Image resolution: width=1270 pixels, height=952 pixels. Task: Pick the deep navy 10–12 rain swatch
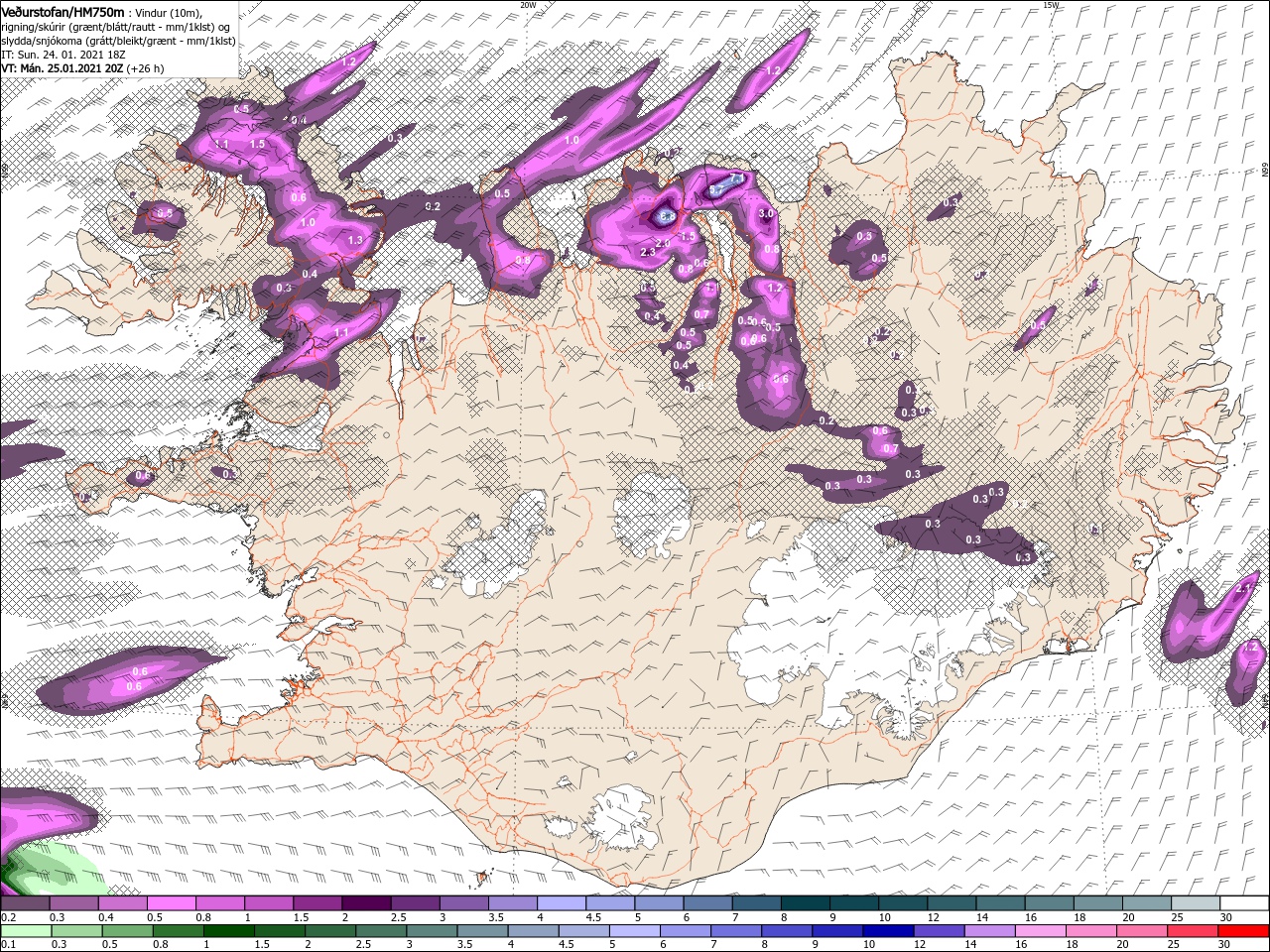tap(887, 930)
